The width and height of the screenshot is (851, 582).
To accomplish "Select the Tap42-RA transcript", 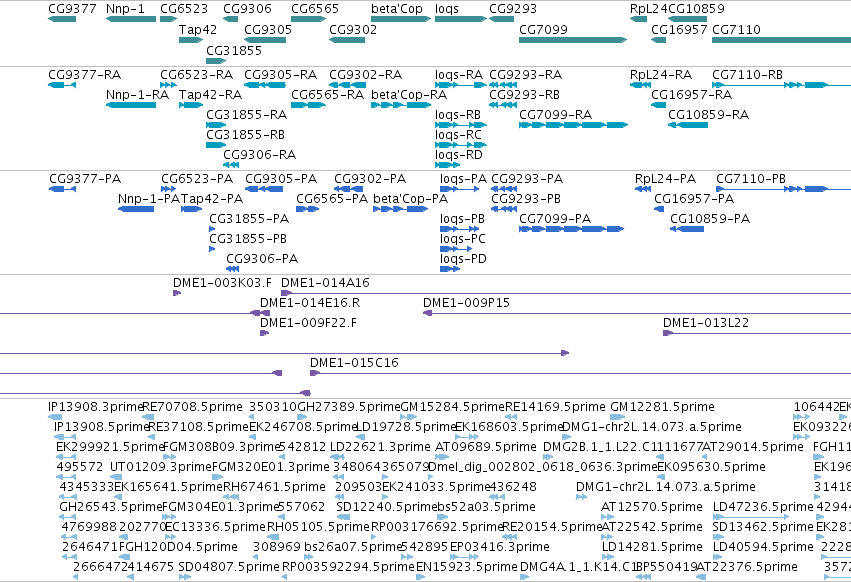I will (191, 105).
